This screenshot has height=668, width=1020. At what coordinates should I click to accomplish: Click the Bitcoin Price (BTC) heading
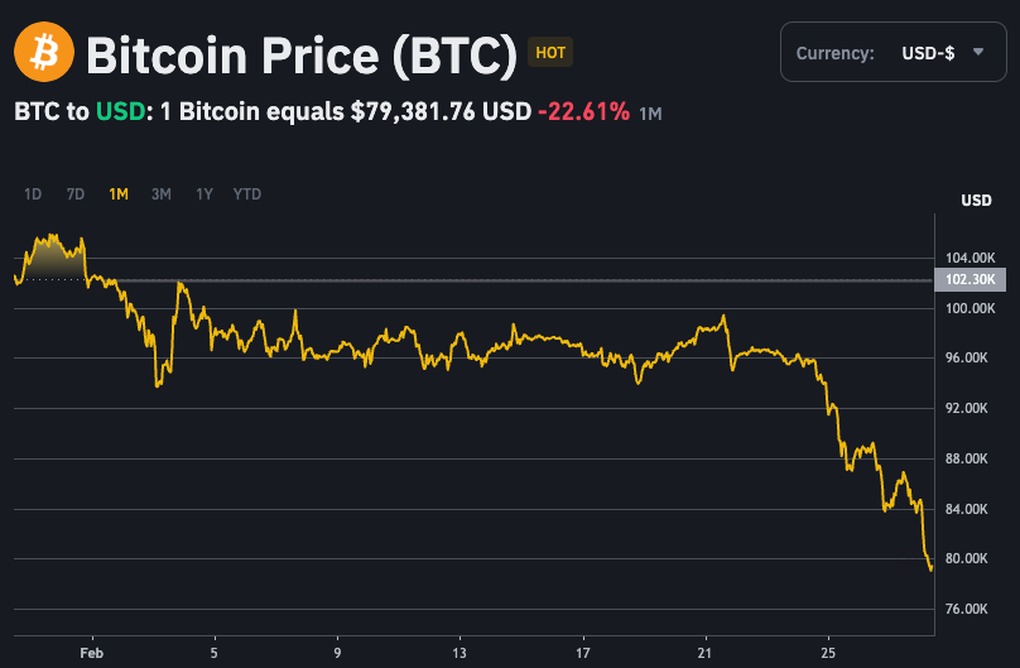click(x=301, y=55)
